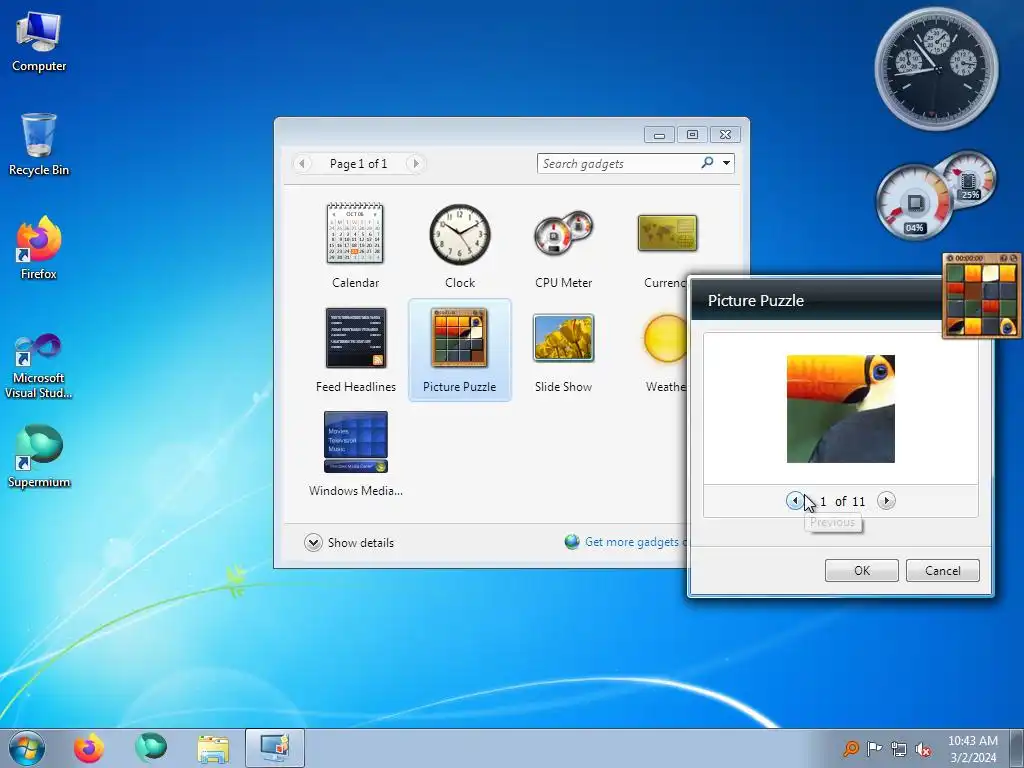Click the search magnifier in gadget gallery
This screenshot has width=1024, height=768.
707,163
